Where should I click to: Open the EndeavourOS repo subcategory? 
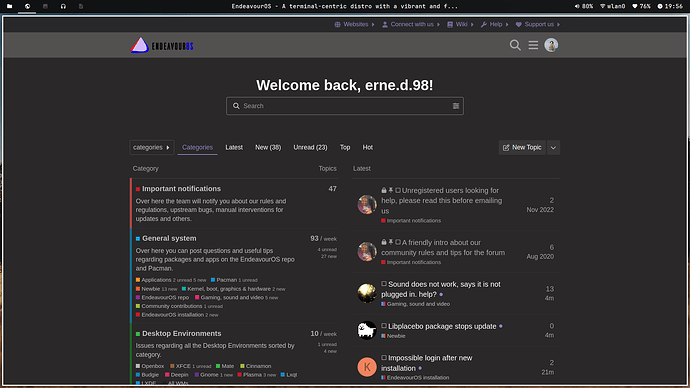[165, 297]
